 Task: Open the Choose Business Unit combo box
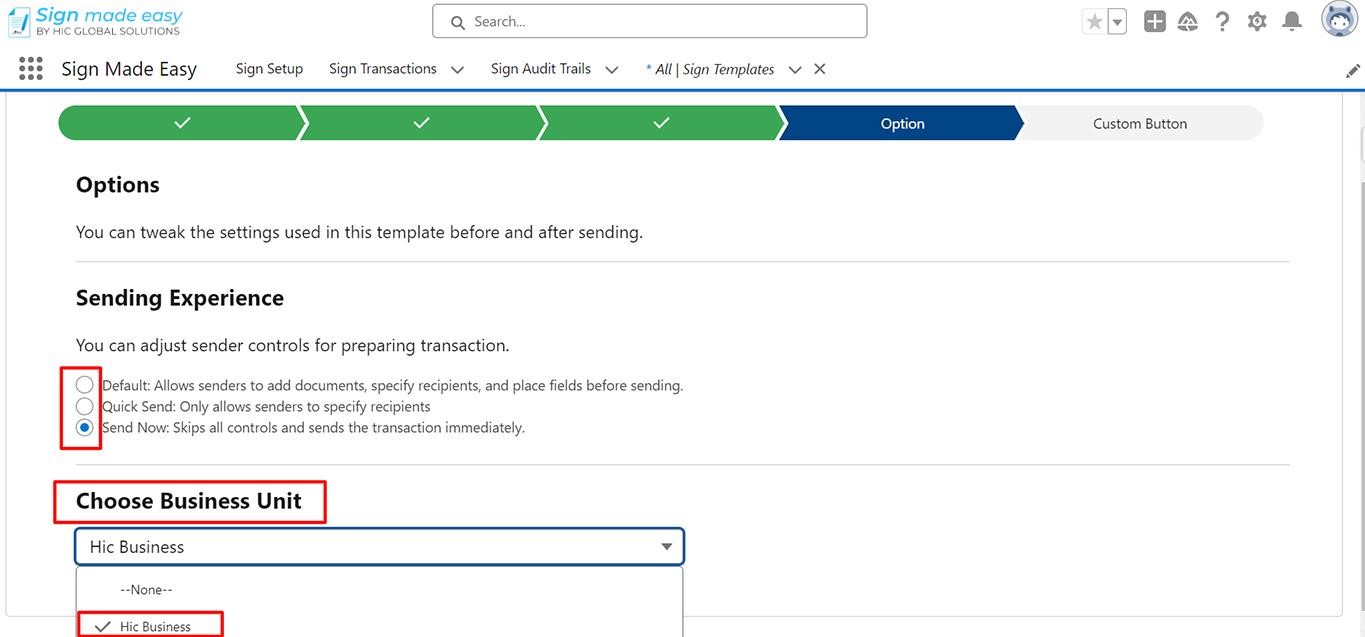click(x=380, y=547)
